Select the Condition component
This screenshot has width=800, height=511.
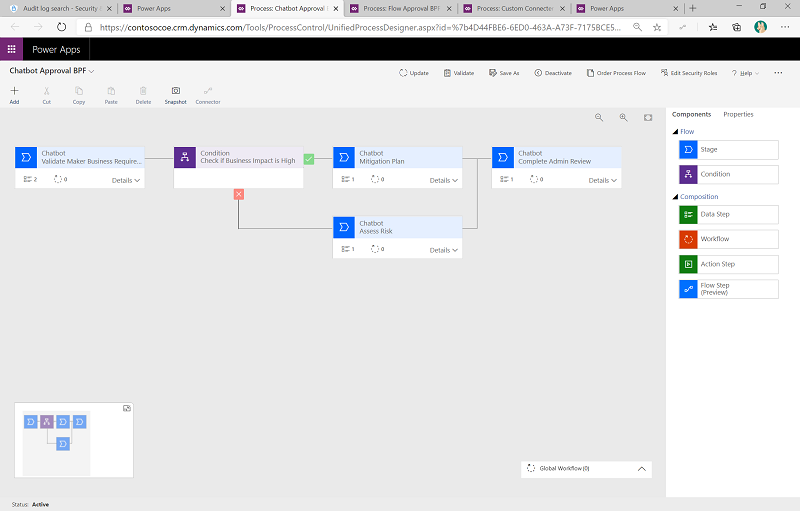pos(729,174)
